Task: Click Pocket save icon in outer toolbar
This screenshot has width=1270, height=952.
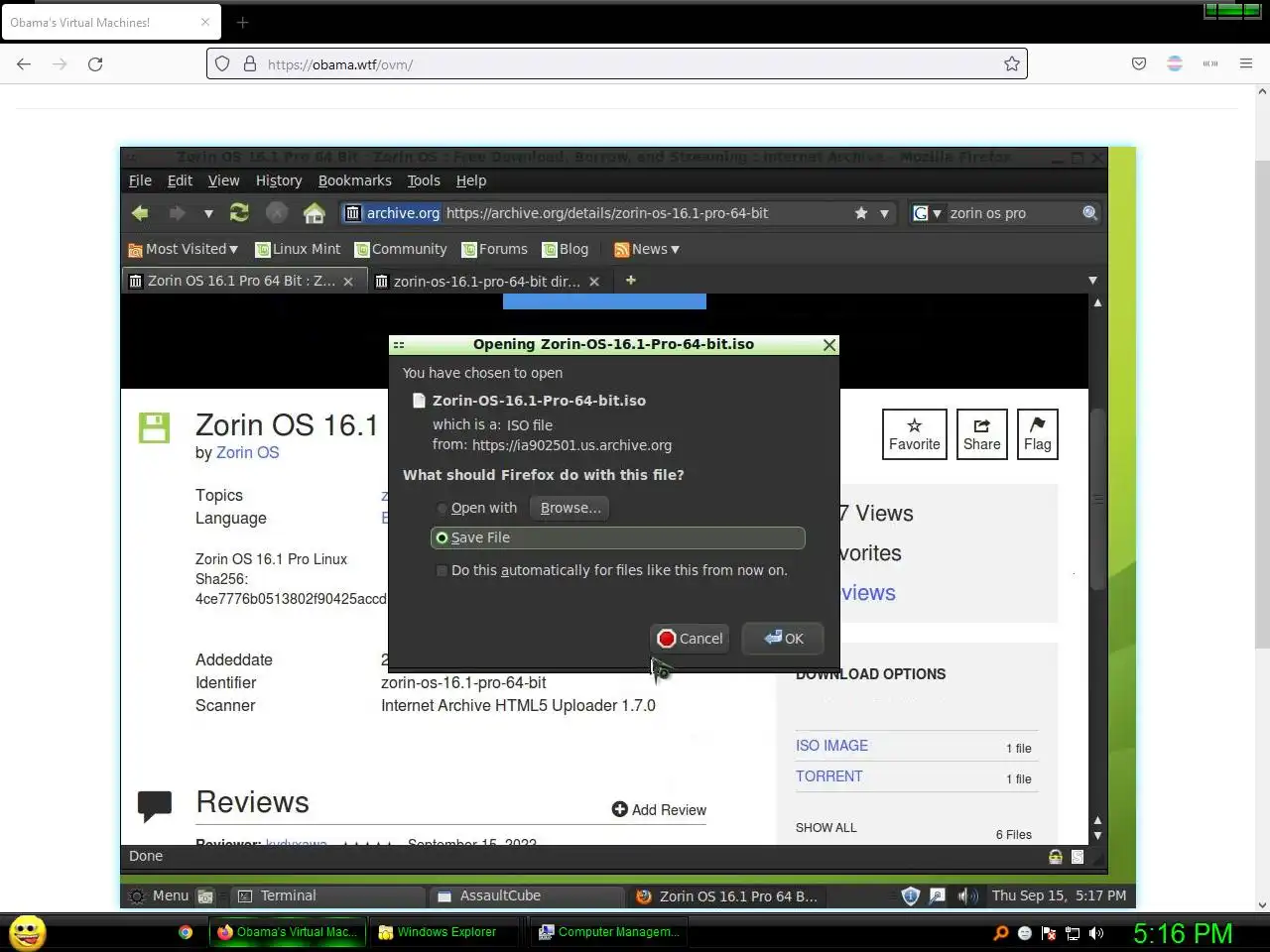Action: 1139,63
